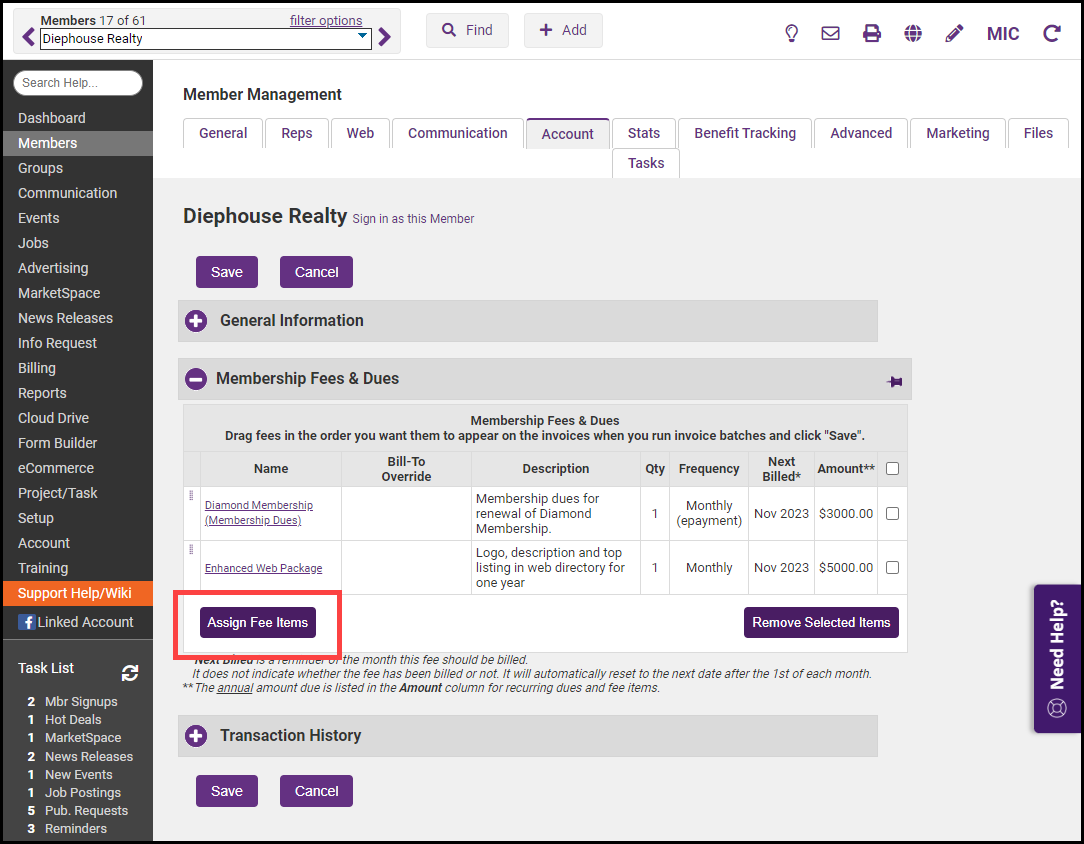Open the Diephouse Realty member dropdown

(x=362, y=38)
